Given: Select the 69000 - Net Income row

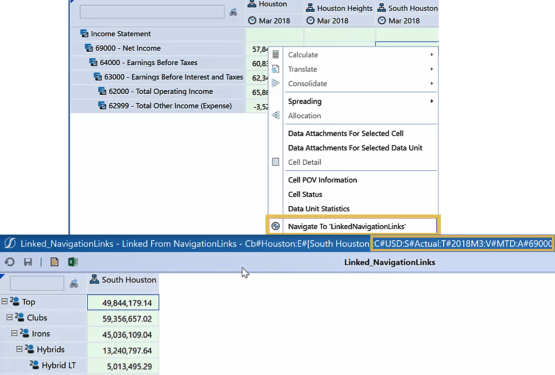Looking at the screenshot, I should coord(158,48).
